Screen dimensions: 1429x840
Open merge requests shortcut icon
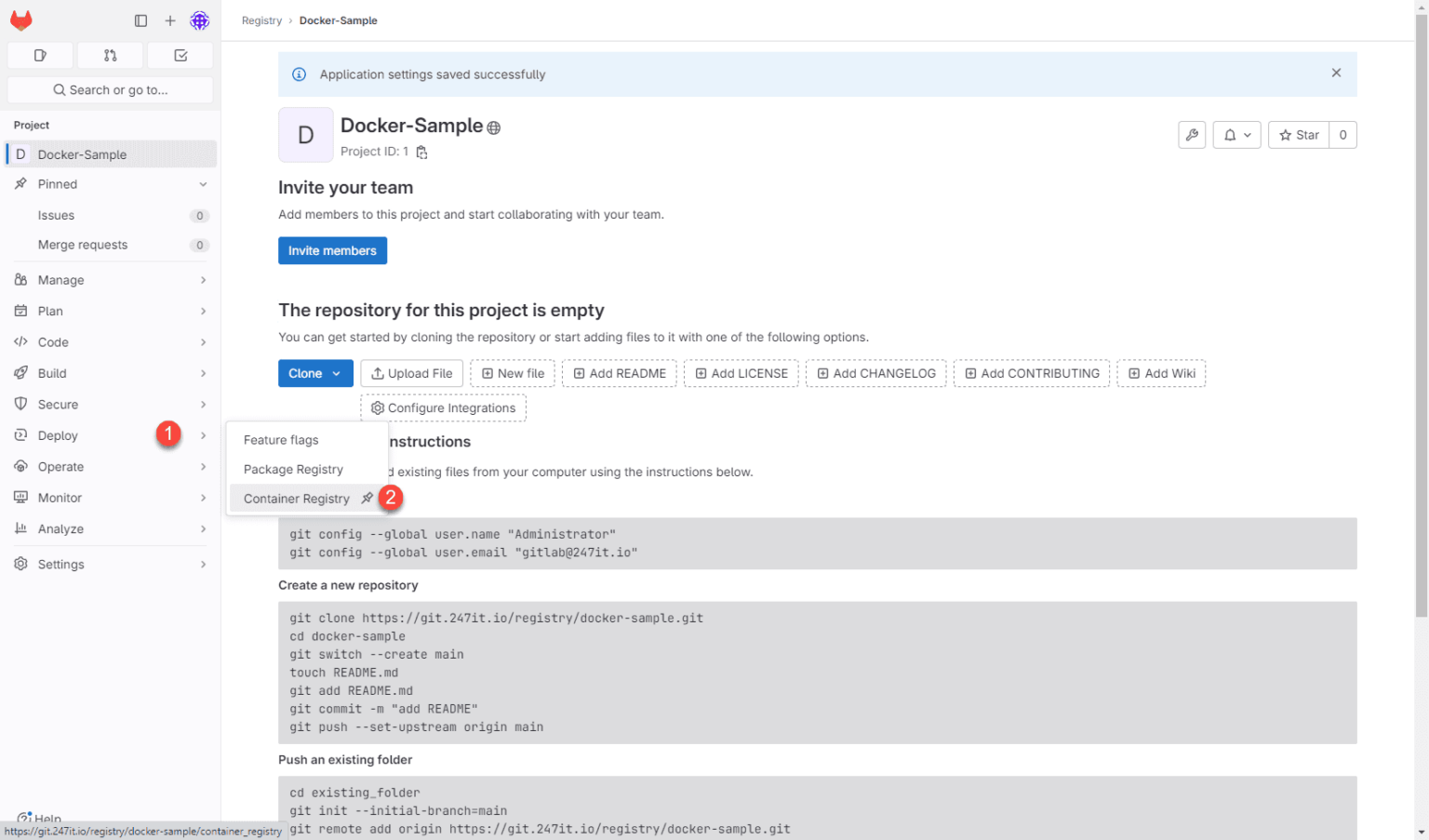point(110,56)
